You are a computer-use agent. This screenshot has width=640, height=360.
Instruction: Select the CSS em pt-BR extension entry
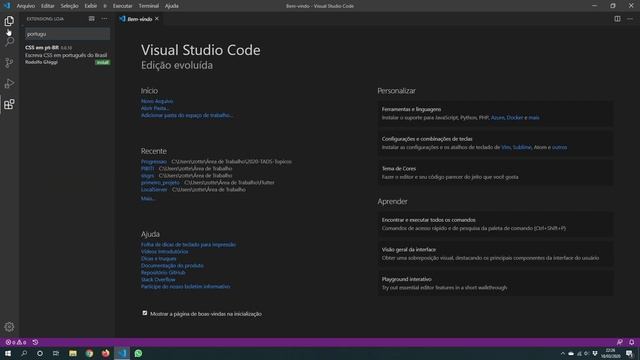[x=67, y=55]
